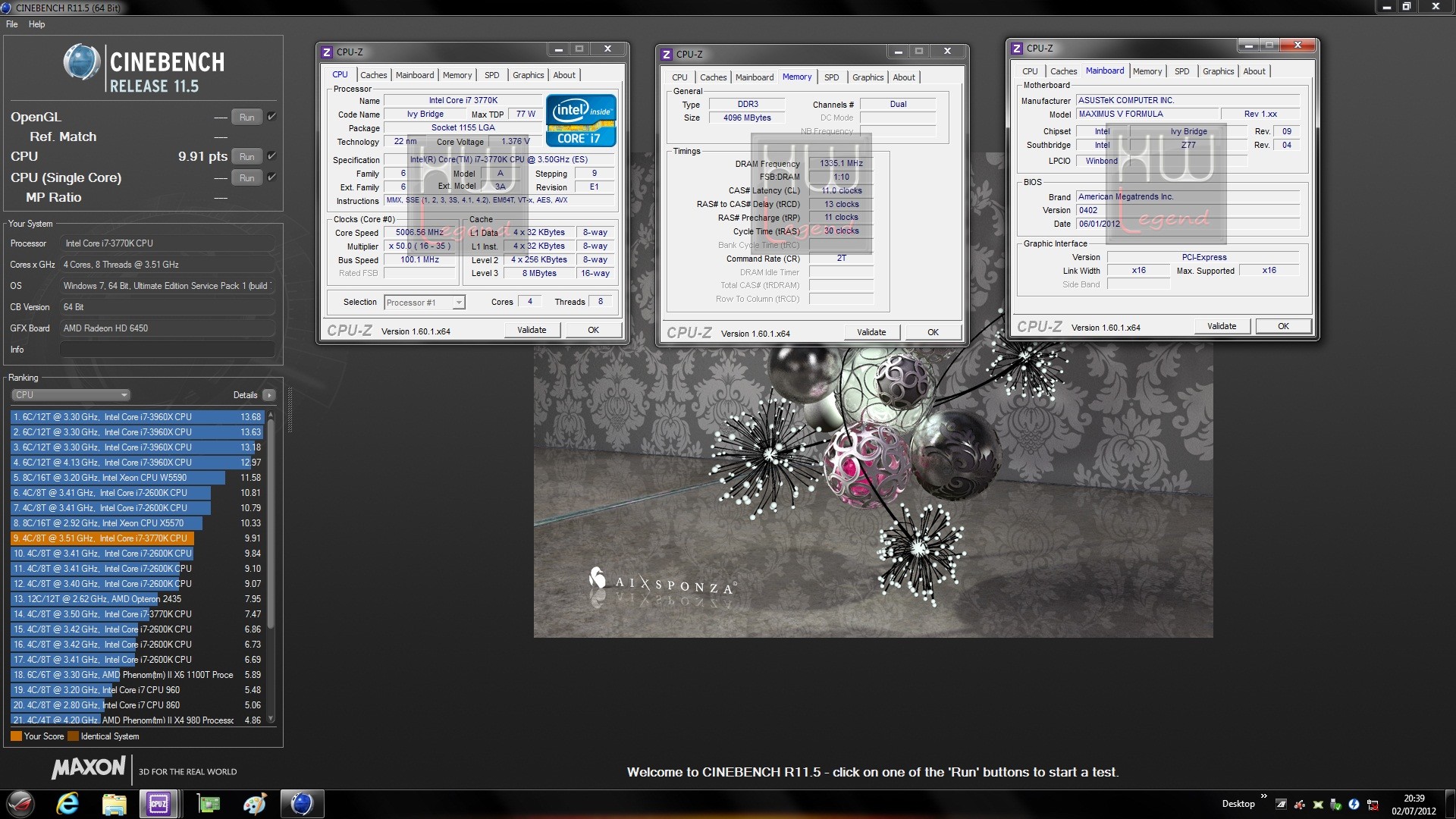1456x819 pixels.
Task: Select ranking row 18 Phenom II X6 1100T
Action: point(136,675)
